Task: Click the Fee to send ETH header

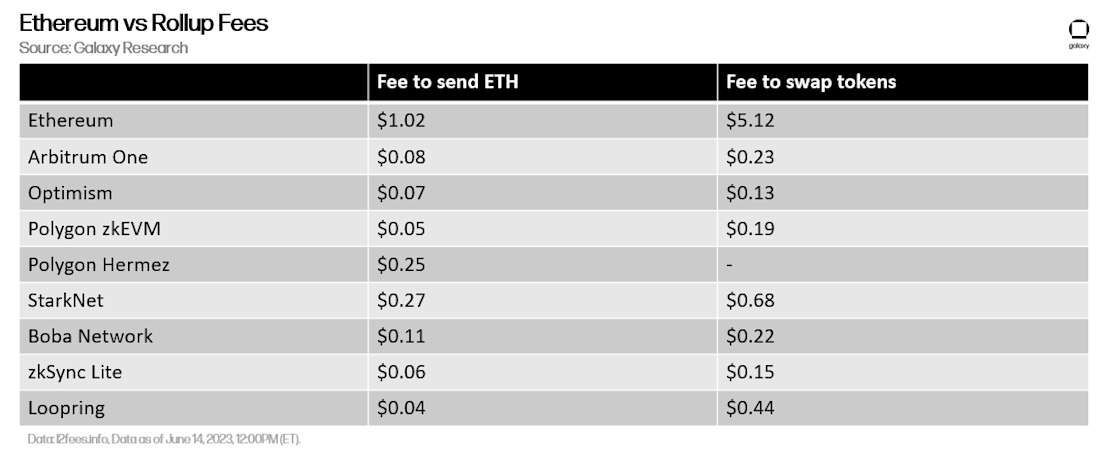Action: (x=448, y=81)
